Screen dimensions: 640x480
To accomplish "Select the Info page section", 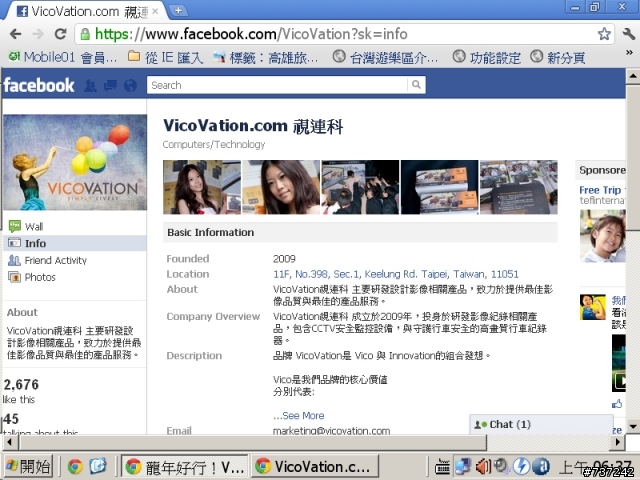I will pos(75,243).
